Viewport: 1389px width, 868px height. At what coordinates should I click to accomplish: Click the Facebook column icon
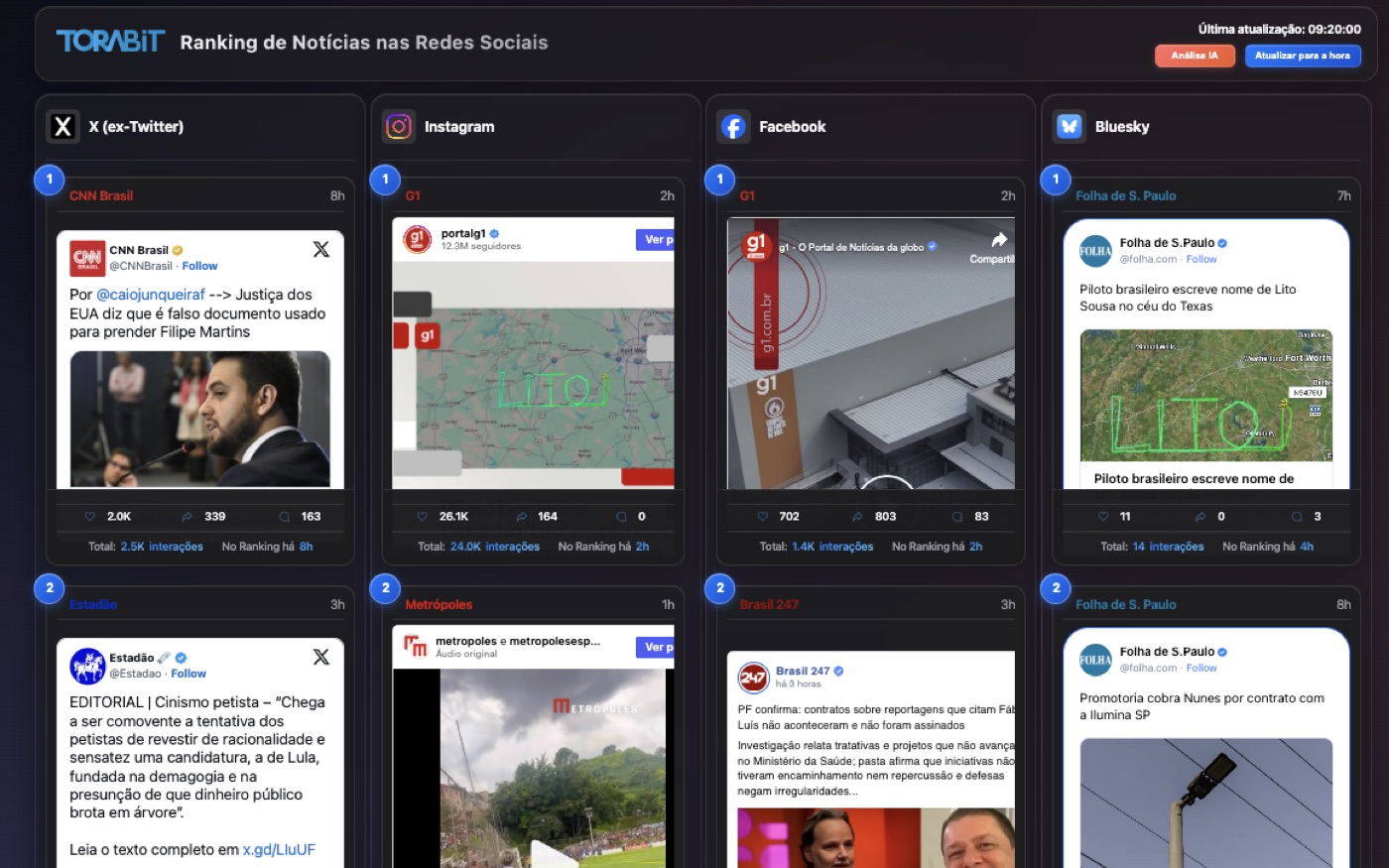[733, 126]
